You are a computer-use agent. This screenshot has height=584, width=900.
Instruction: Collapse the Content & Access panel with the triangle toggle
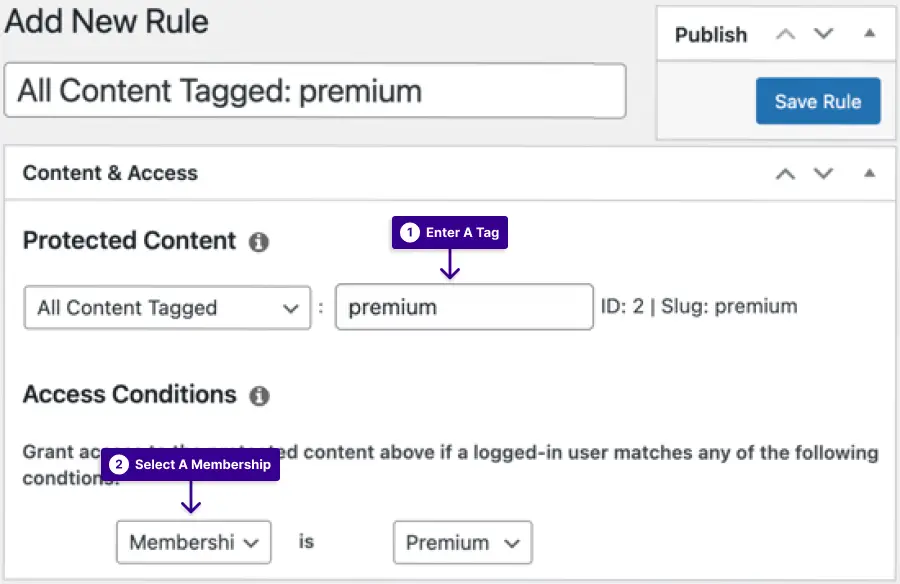(x=870, y=173)
